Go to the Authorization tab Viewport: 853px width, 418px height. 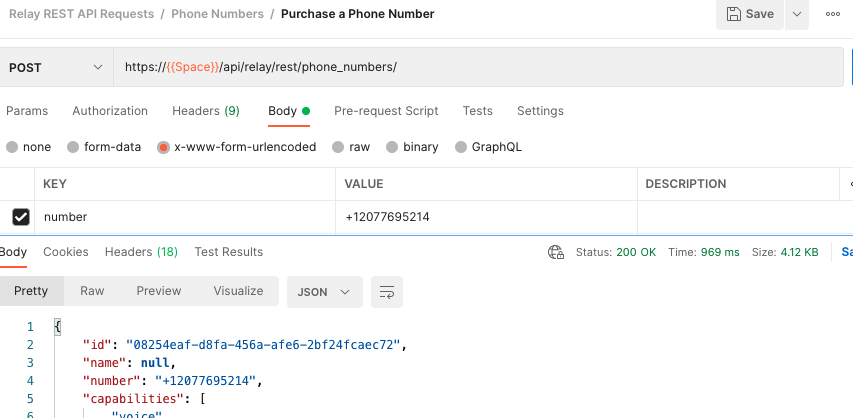pyautogui.click(x=110, y=111)
